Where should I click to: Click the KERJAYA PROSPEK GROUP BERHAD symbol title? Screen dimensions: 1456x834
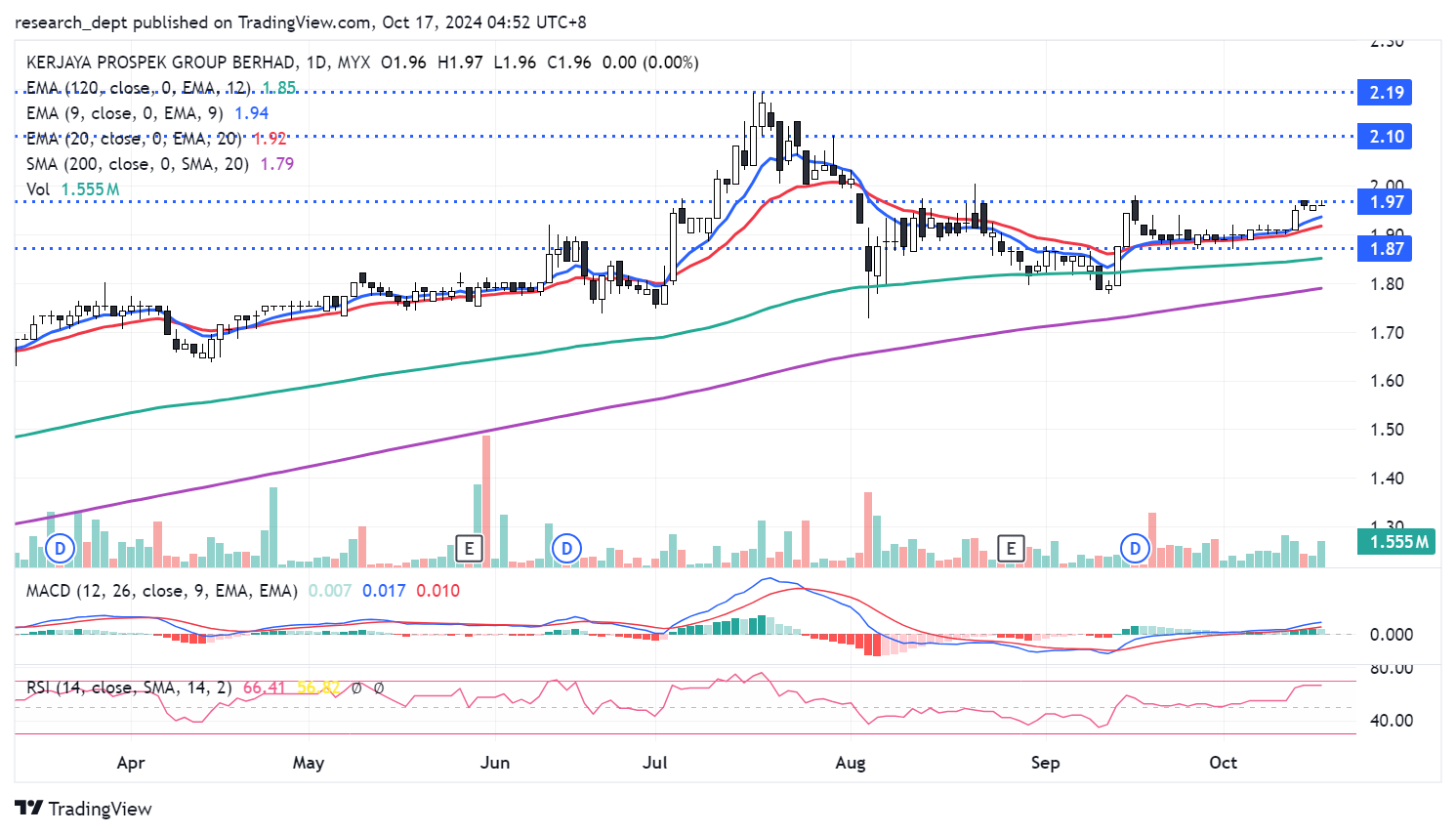pyautogui.click(x=161, y=63)
